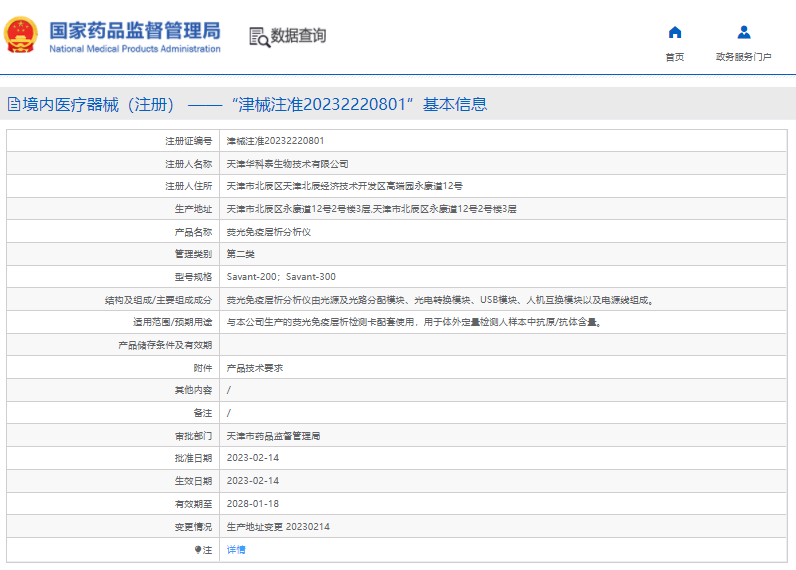Select expiry date 2028-01-18
The width and height of the screenshot is (796, 570).
click(253, 504)
